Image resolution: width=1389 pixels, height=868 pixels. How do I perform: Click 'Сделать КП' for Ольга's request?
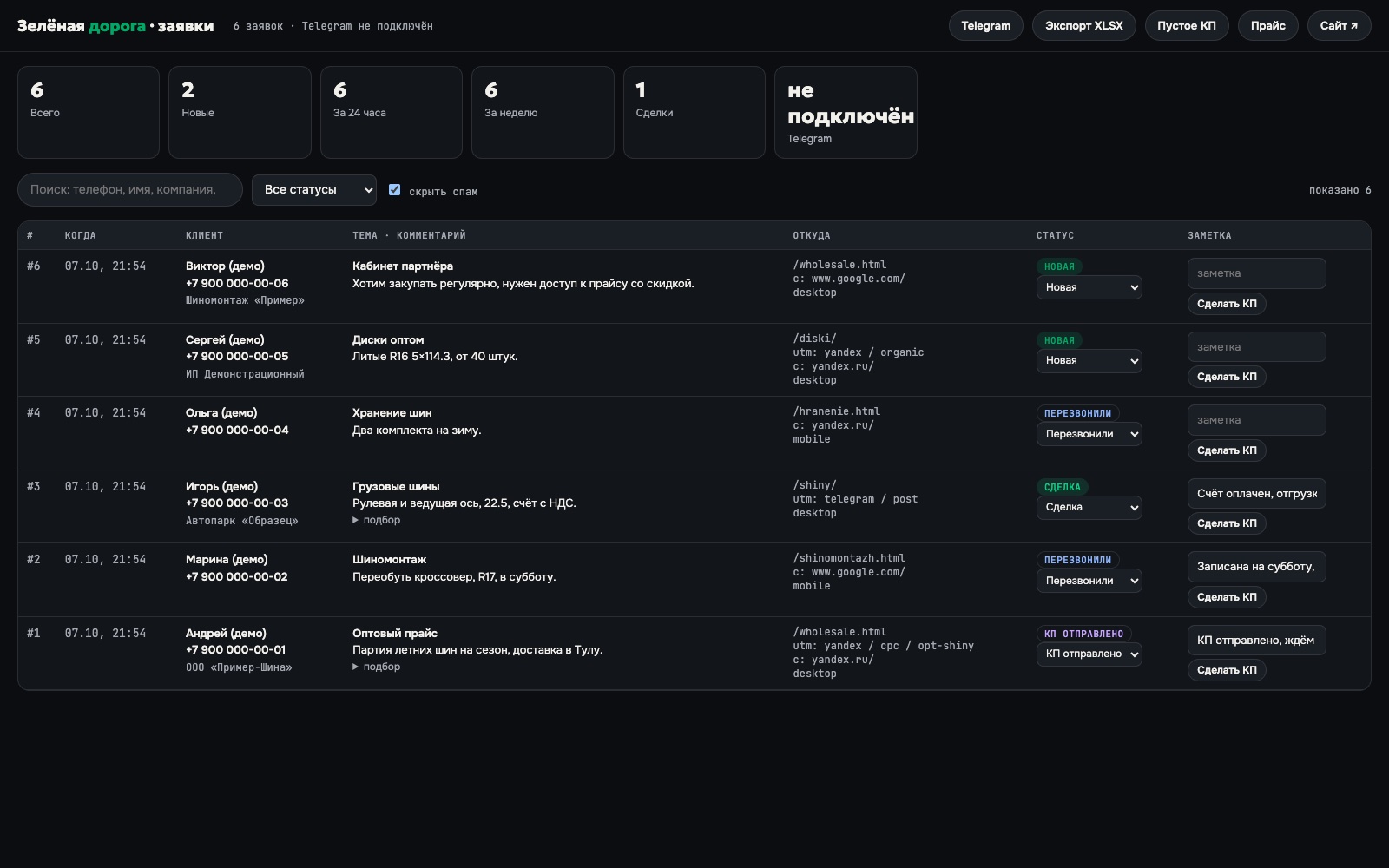[x=1227, y=450]
